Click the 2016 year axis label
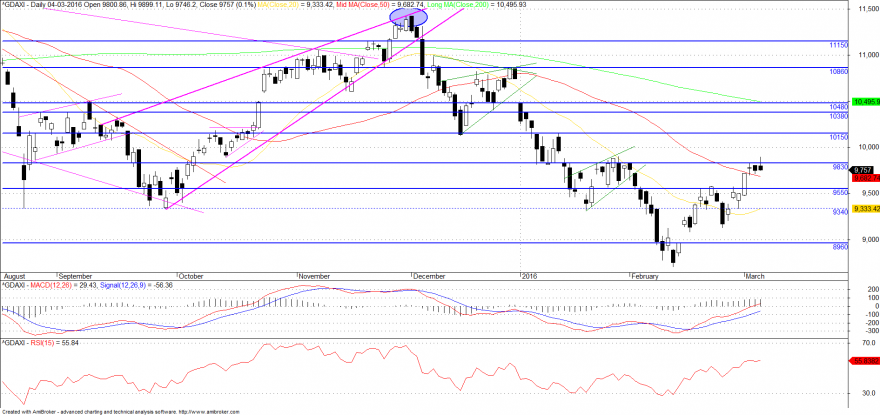Viewport: 880px width, 415px height. point(529,276)
